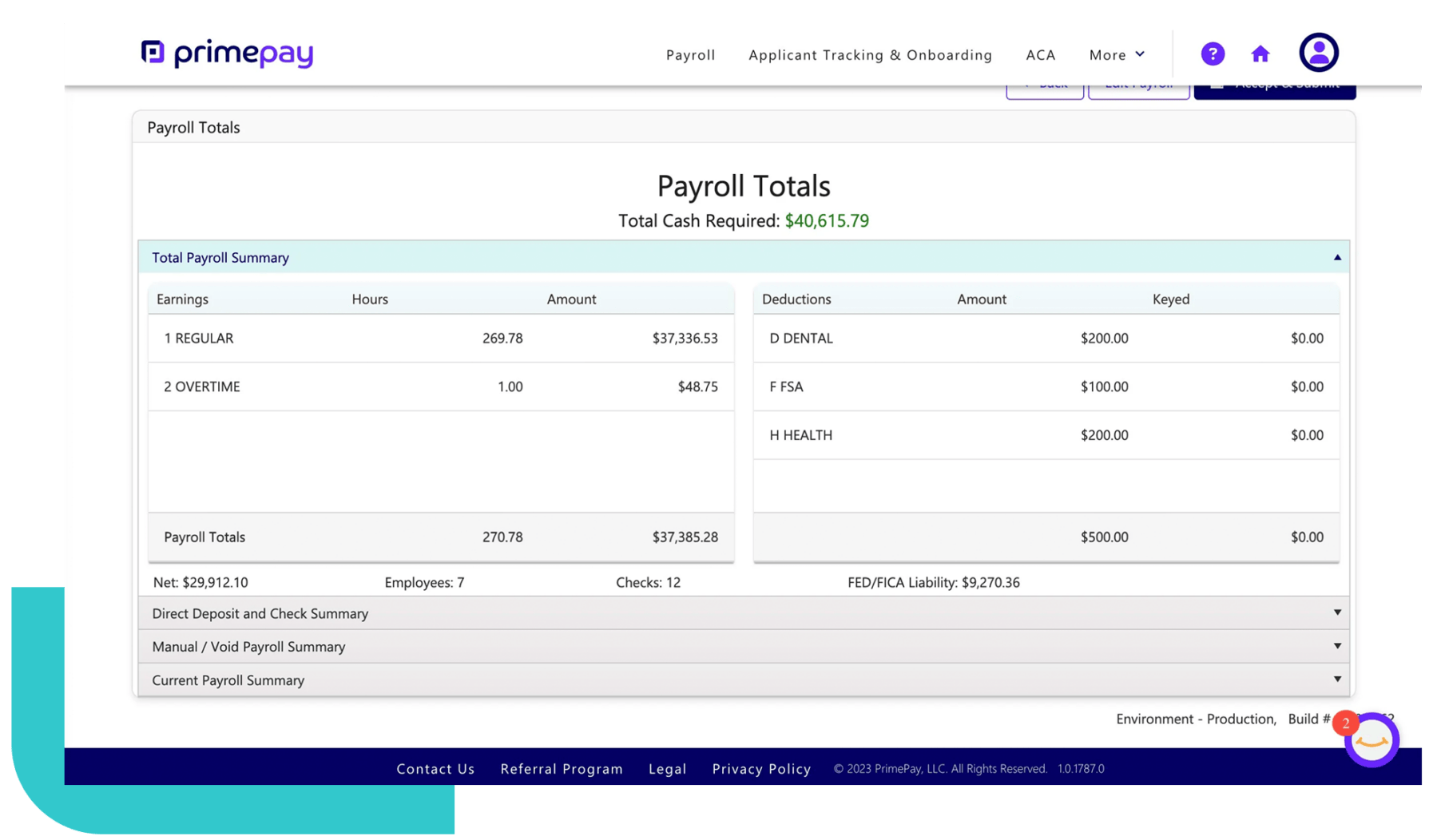1441x840 pixels.
Task: Click the notification badge showing 2
Action: click(1345, 723)
